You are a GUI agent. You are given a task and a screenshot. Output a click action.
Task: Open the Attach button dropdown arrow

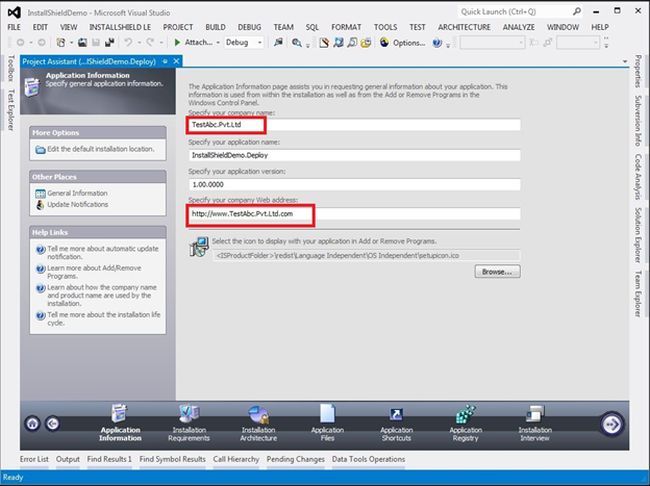218,43
